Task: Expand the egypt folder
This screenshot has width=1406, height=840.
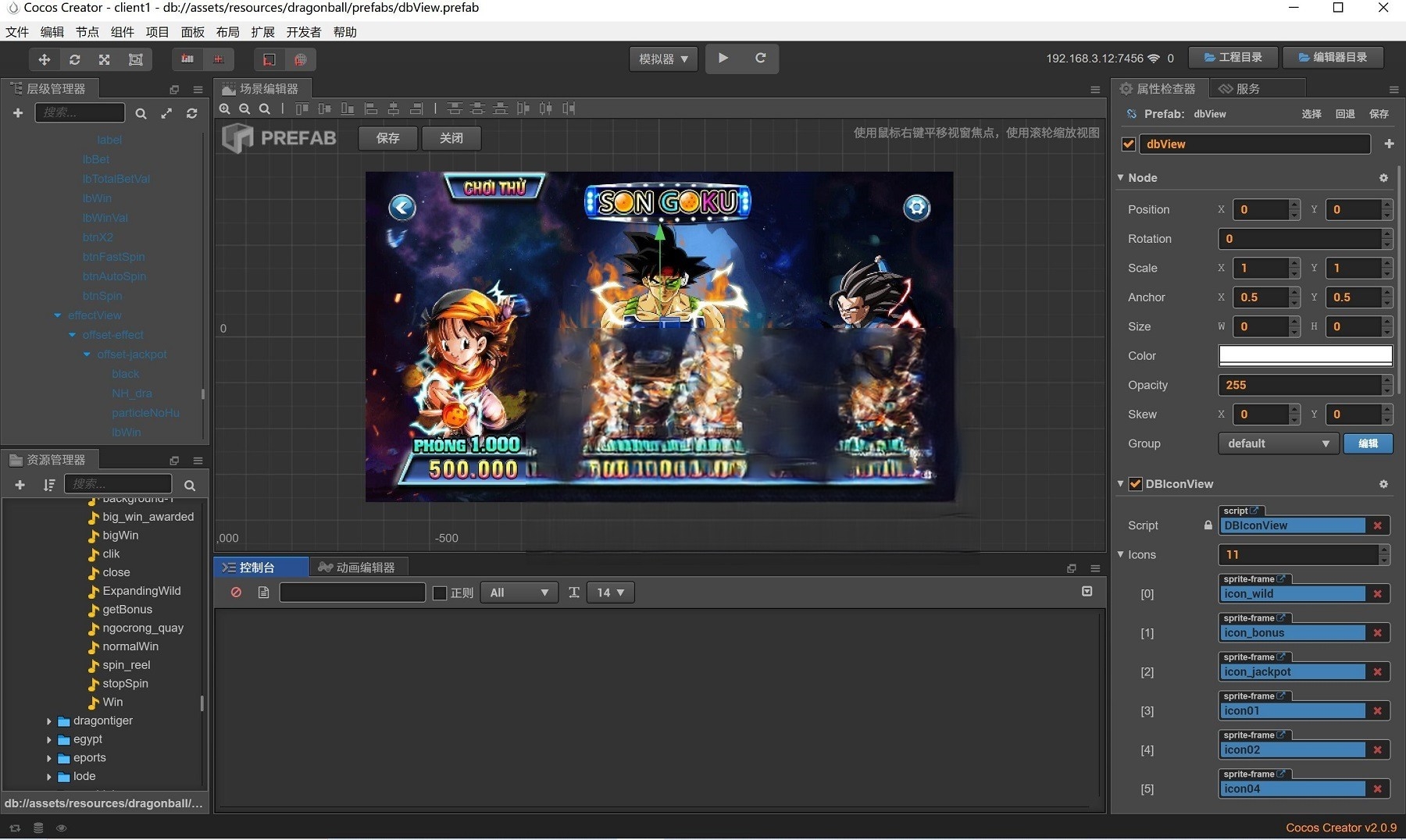Action: 48,739
